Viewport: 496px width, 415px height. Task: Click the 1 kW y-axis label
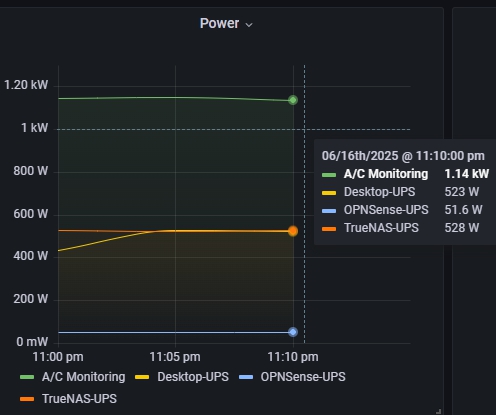coord(35,128)
